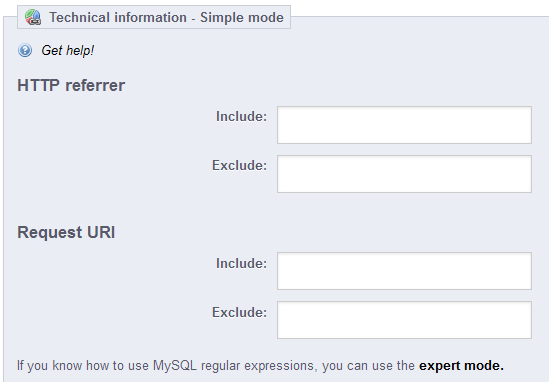Viewport: 549px width, 382px height.
Task: Click the Technical information chart icon
Action: (33, 17)
